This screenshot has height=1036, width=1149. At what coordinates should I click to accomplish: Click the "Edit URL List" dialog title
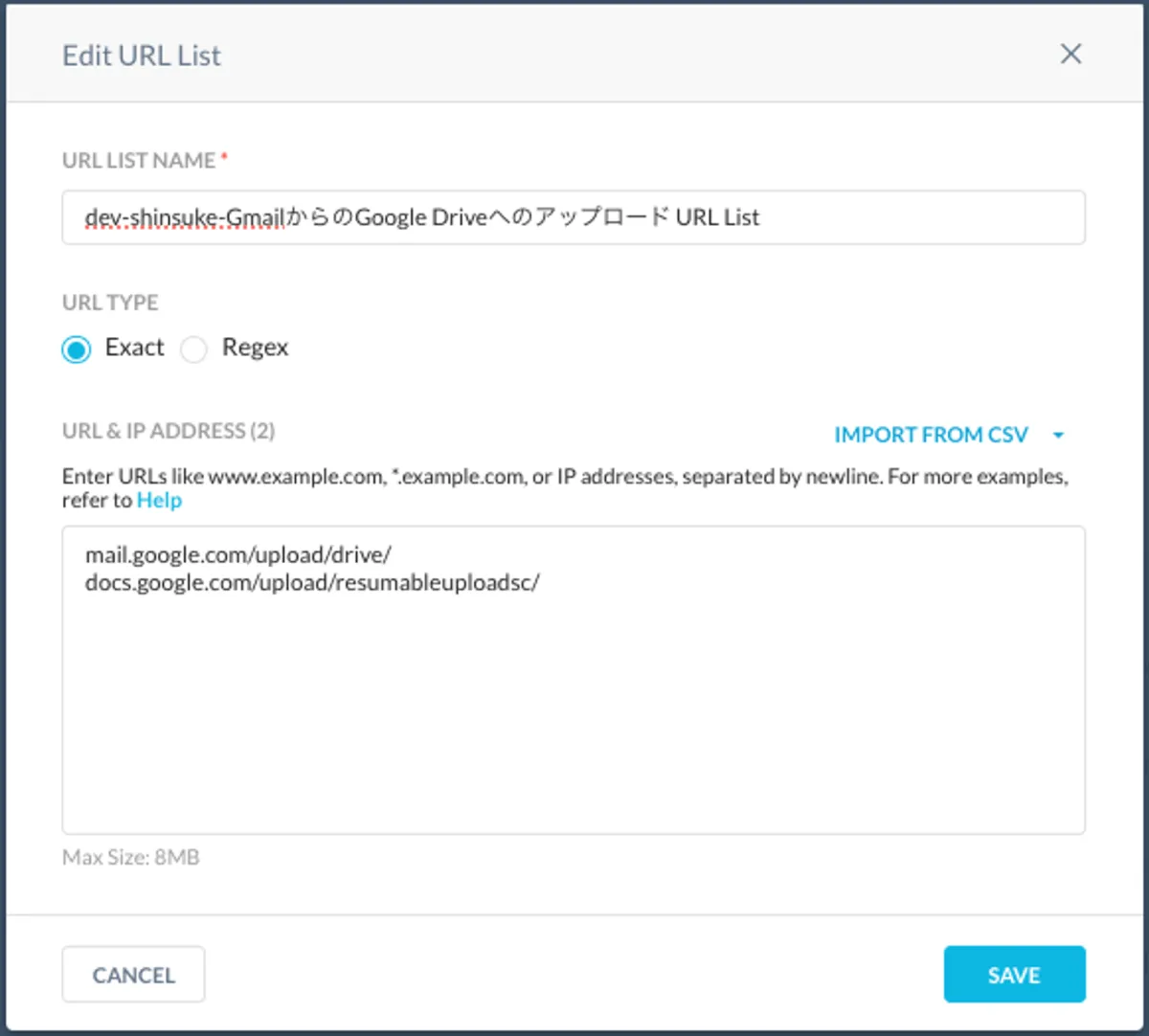[142, 56]
